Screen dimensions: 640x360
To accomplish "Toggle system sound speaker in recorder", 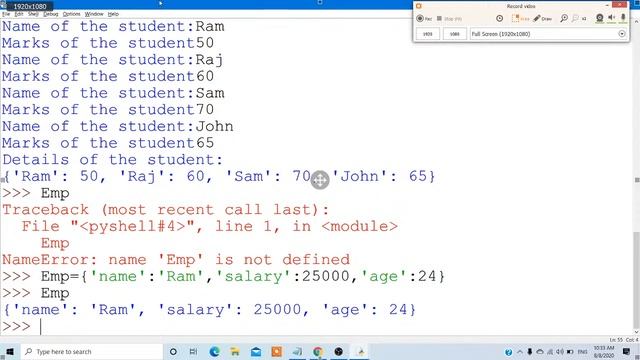I will 611,18.
